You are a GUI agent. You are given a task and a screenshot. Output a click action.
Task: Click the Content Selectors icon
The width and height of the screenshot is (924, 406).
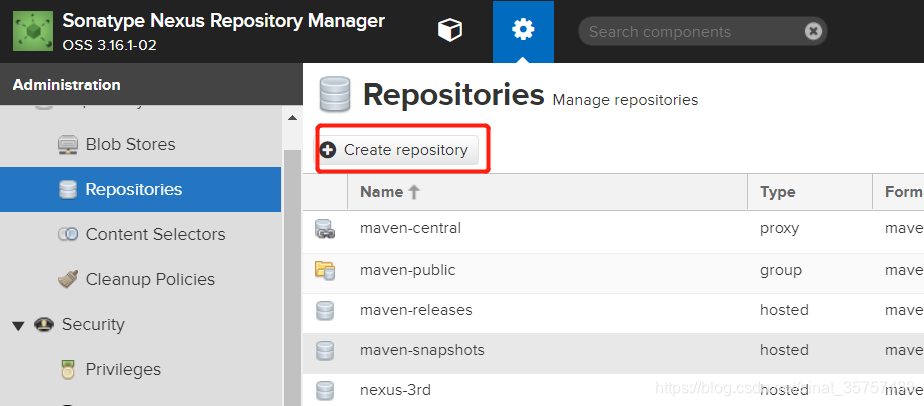coord(68,234)
